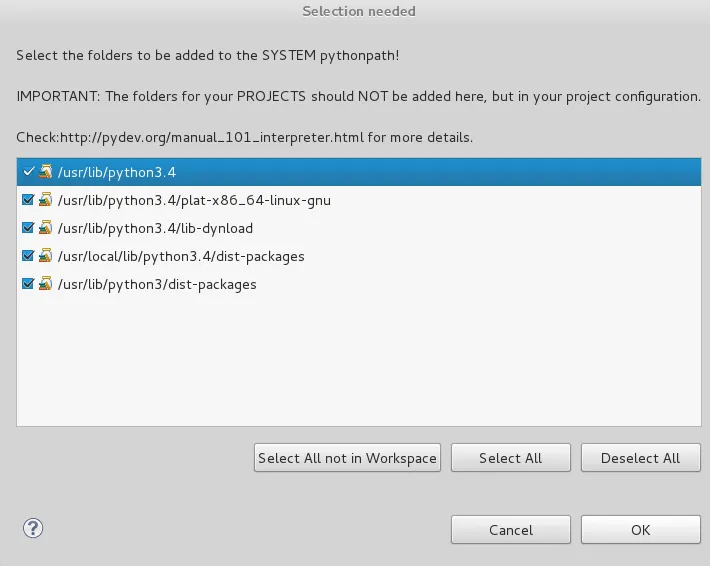
Task: Toggle the lib-dynload folder checkbox
Action: (28, 228)
